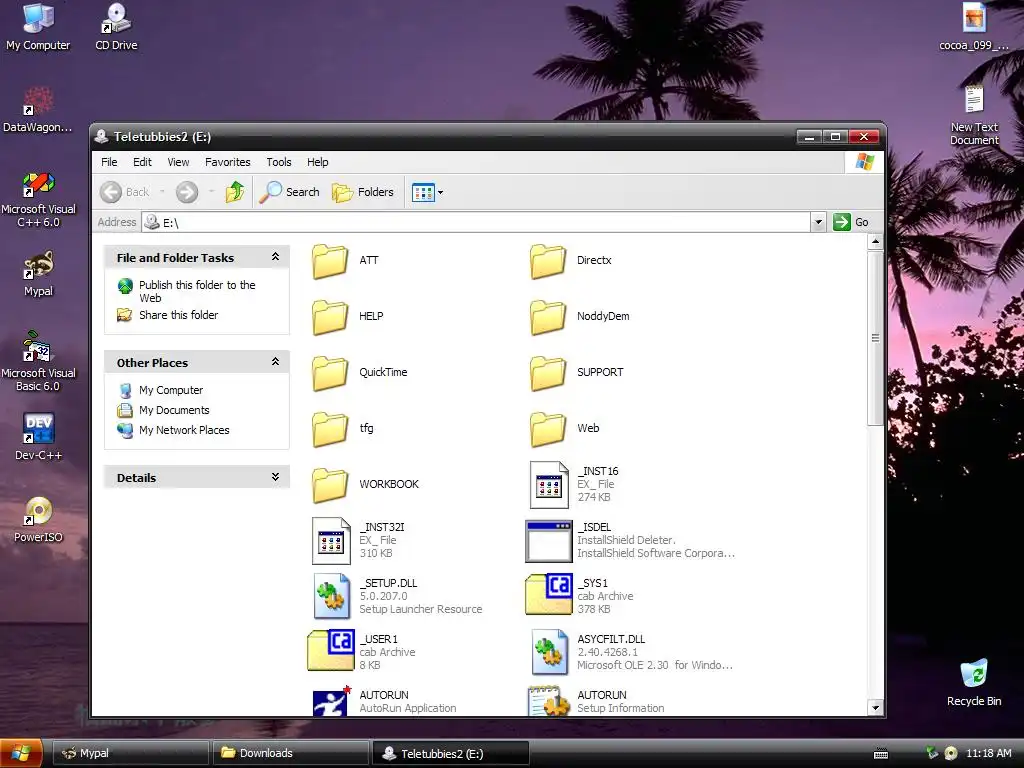Viewport: 1024px width, 768px height.
Task: Select the Dev-C++ desktop icon
Action: tap(38, 437)
